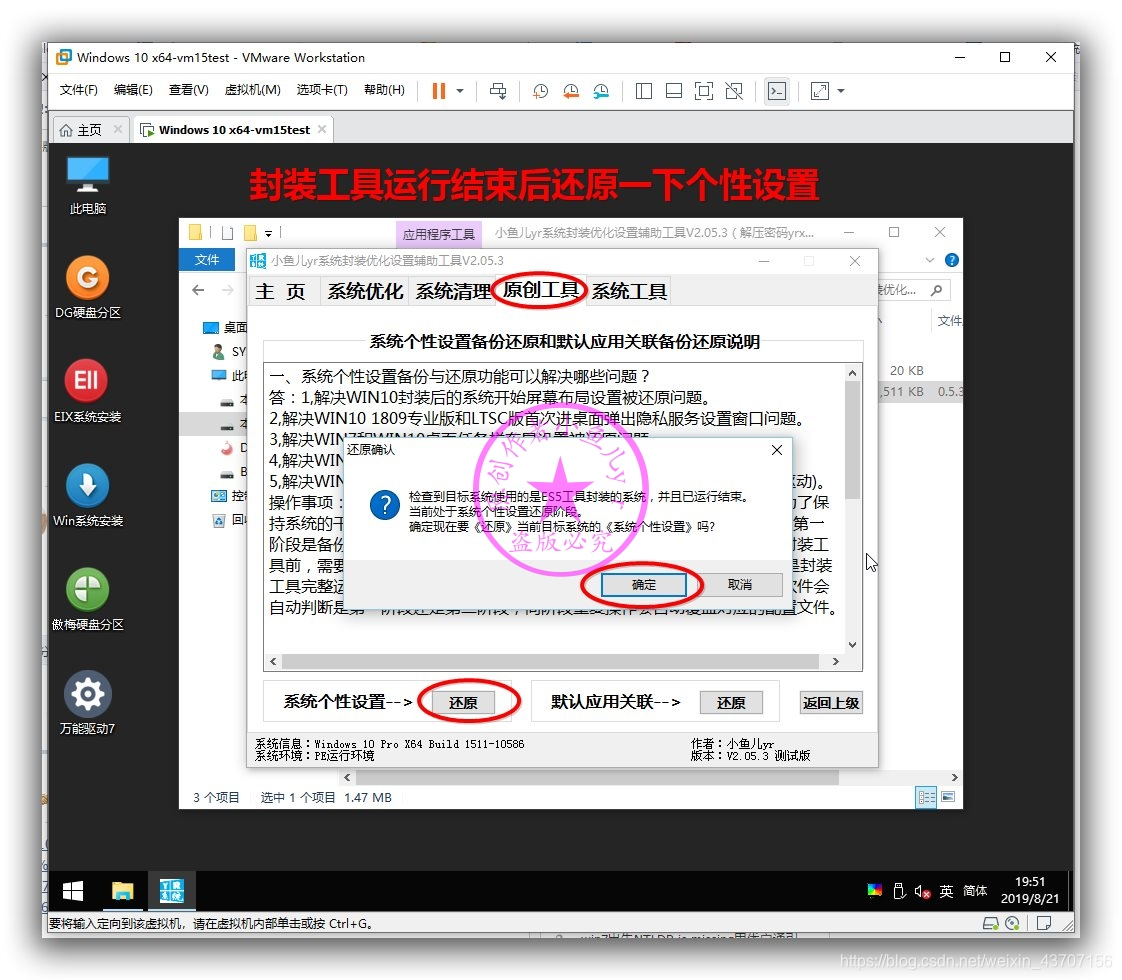Confirm restore with 确定 button
Viewport: 1122px width, 980px height.
643,585
